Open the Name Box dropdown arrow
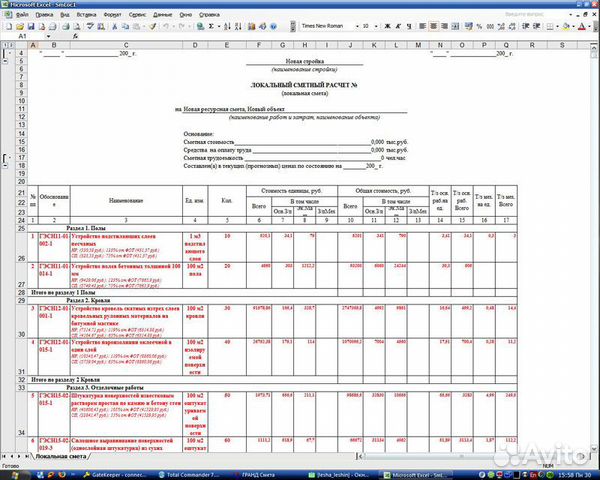This screenshot has width=600, height=480. [49, 36]
